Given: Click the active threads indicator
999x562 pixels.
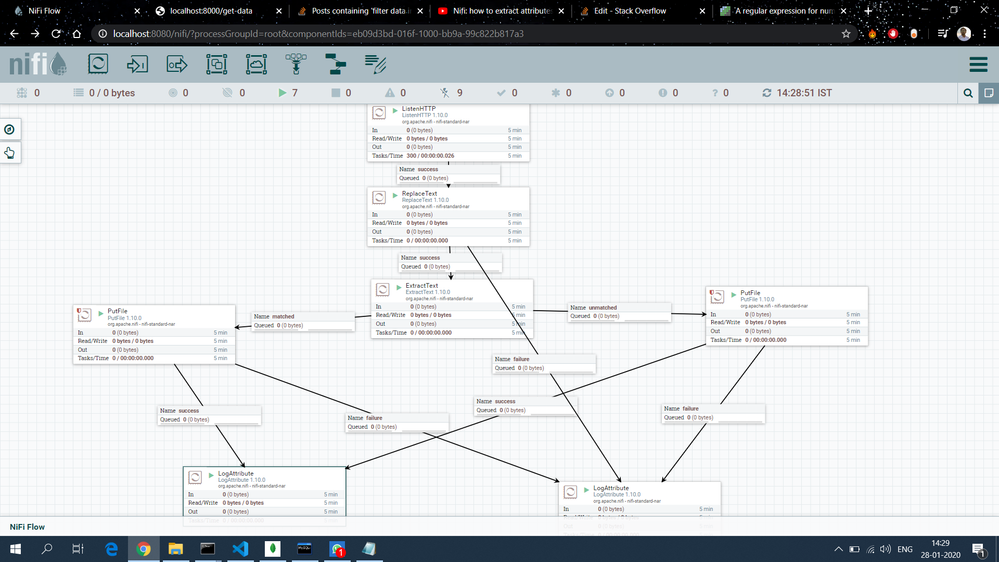Looking at the screenshot, I should (22, 93).
